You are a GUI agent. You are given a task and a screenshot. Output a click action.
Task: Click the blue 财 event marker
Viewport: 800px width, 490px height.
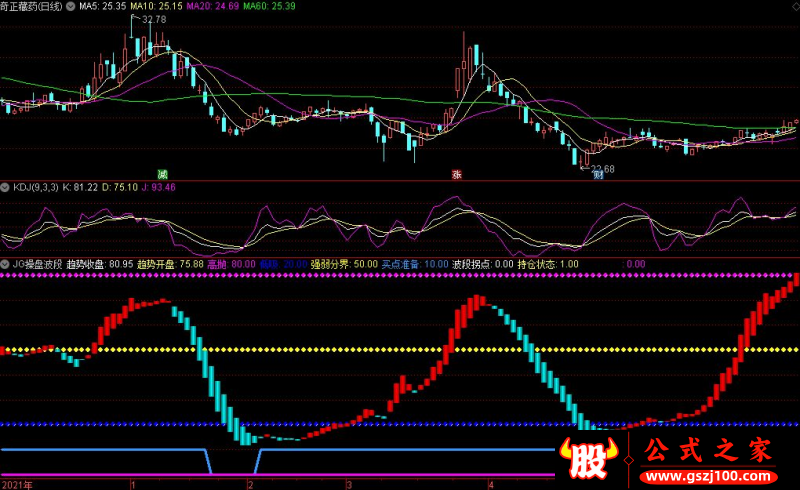click(x=597, y=175)
